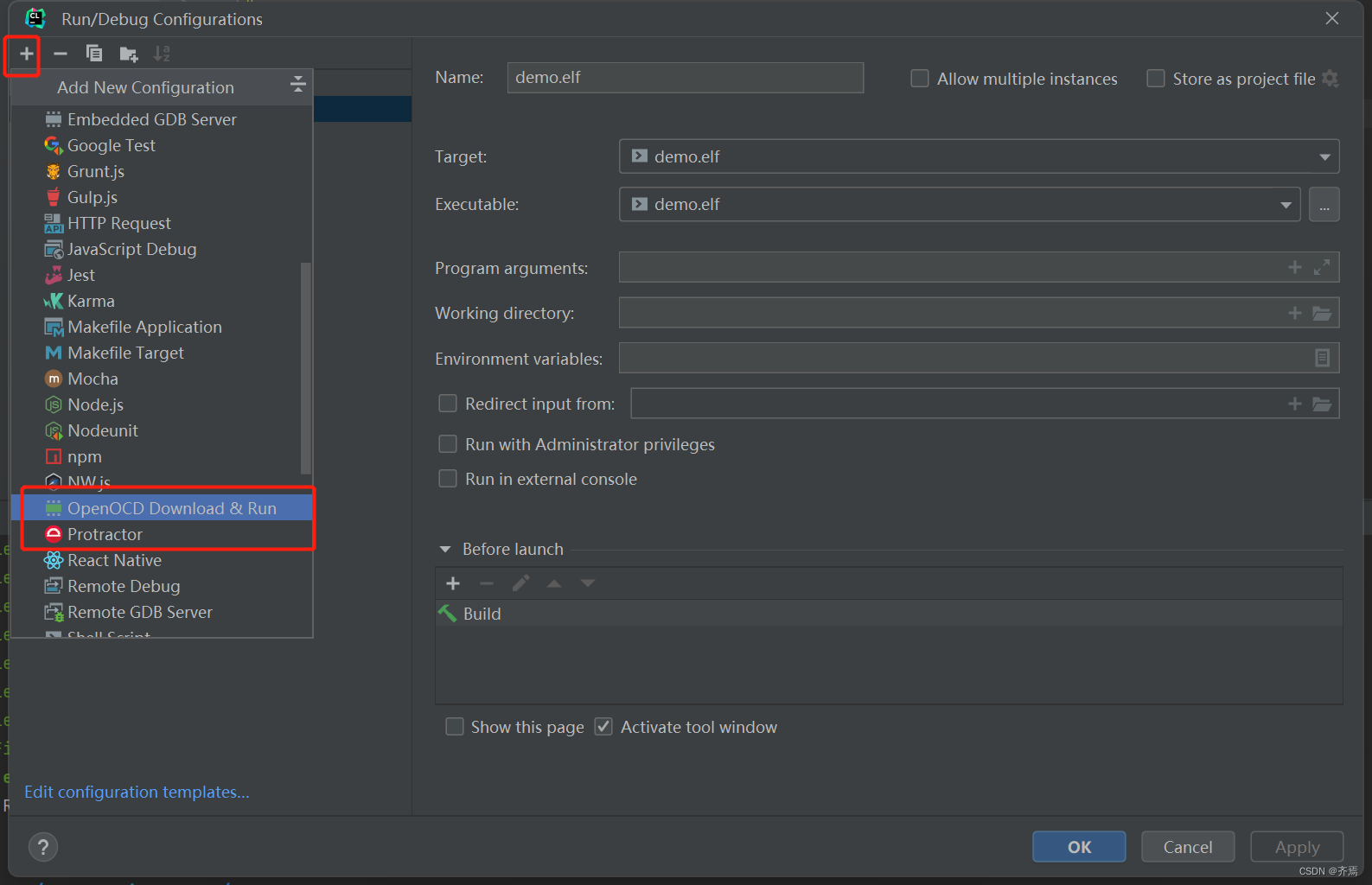Screen dimensions: 1372x885
Task: Choose Grunt.js from the list
Action: [x=162, y=171]
